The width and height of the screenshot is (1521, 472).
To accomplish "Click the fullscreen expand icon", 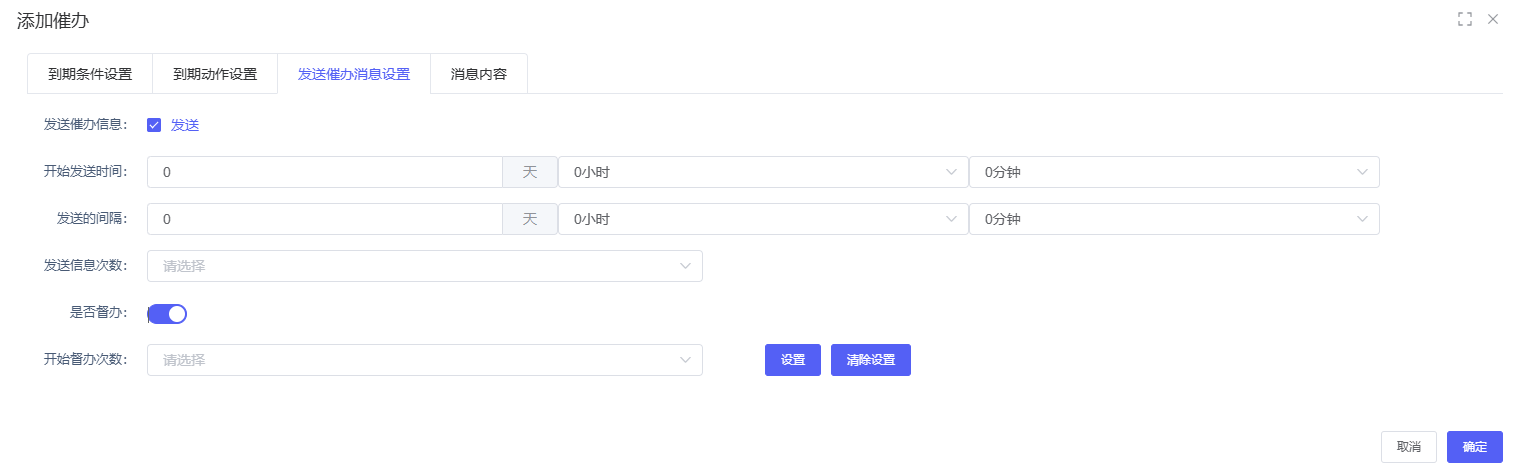I will [x=1465, y=19].
